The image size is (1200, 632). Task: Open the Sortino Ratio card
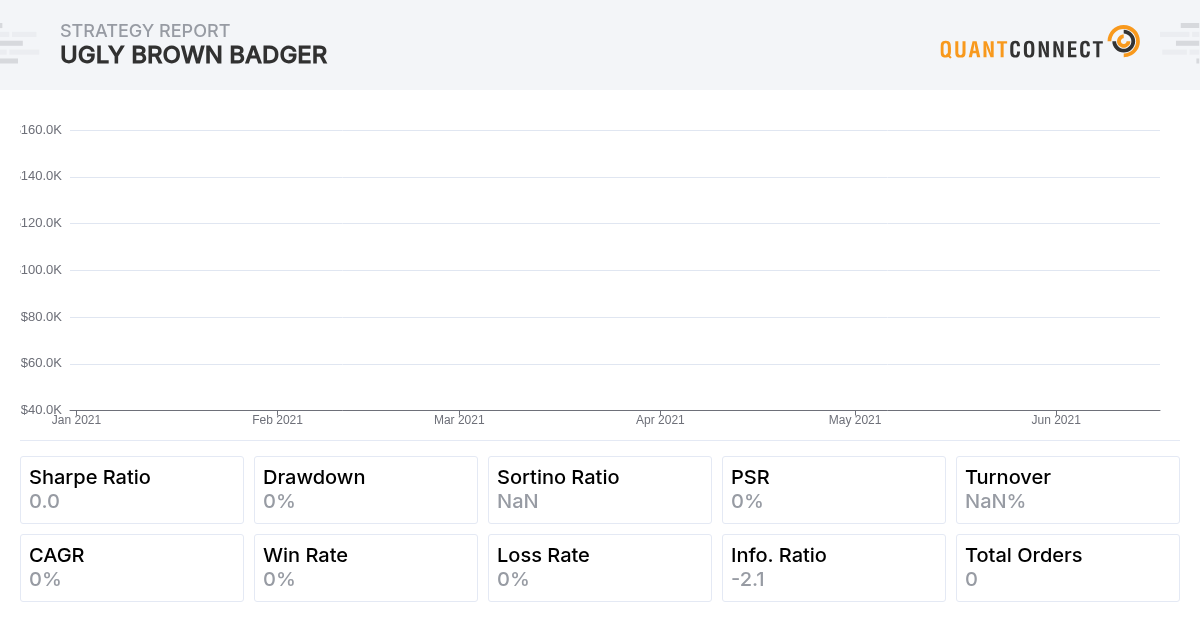pos(600,490)
